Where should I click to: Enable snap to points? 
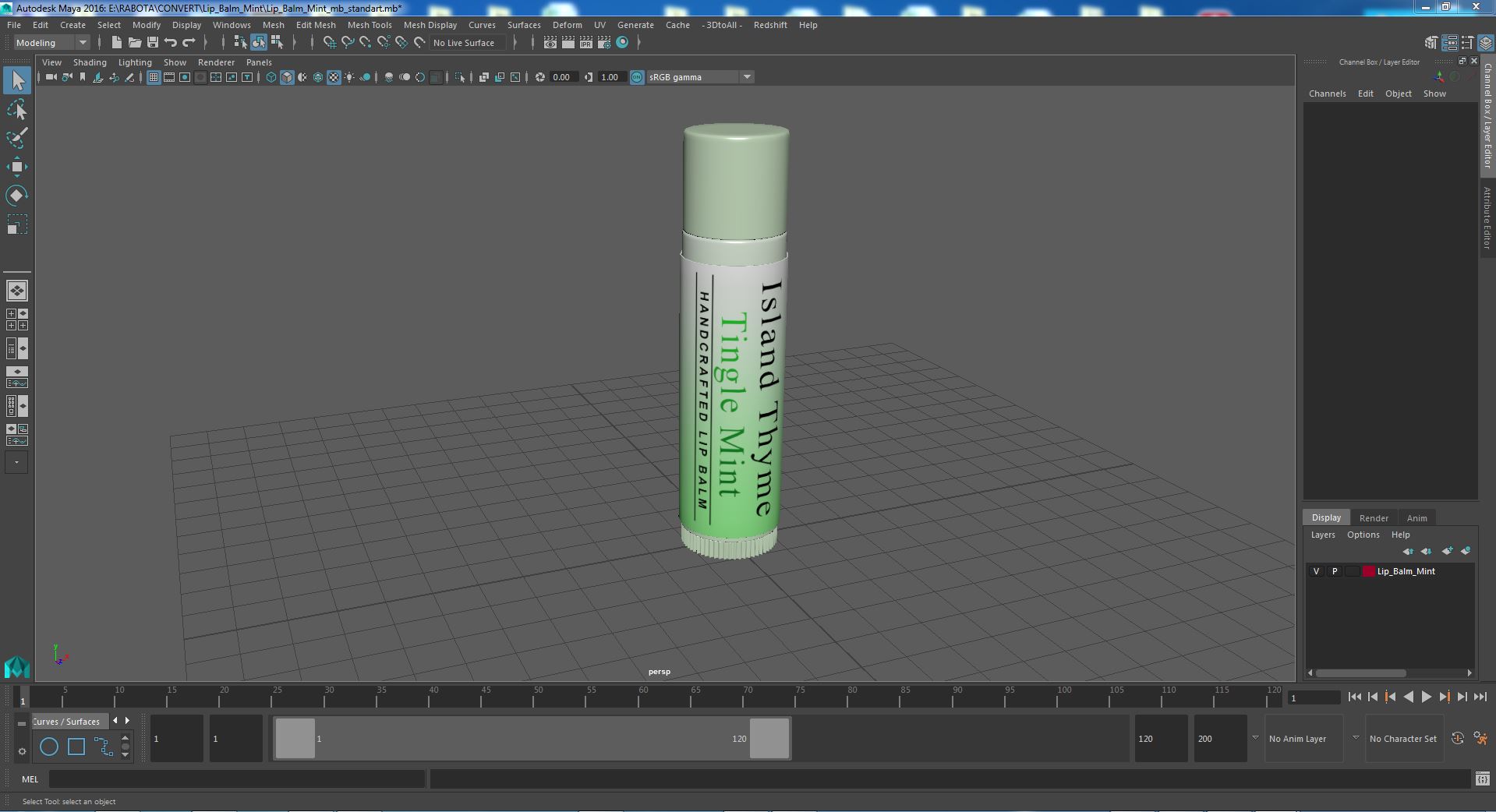click(x=366, y=42)
